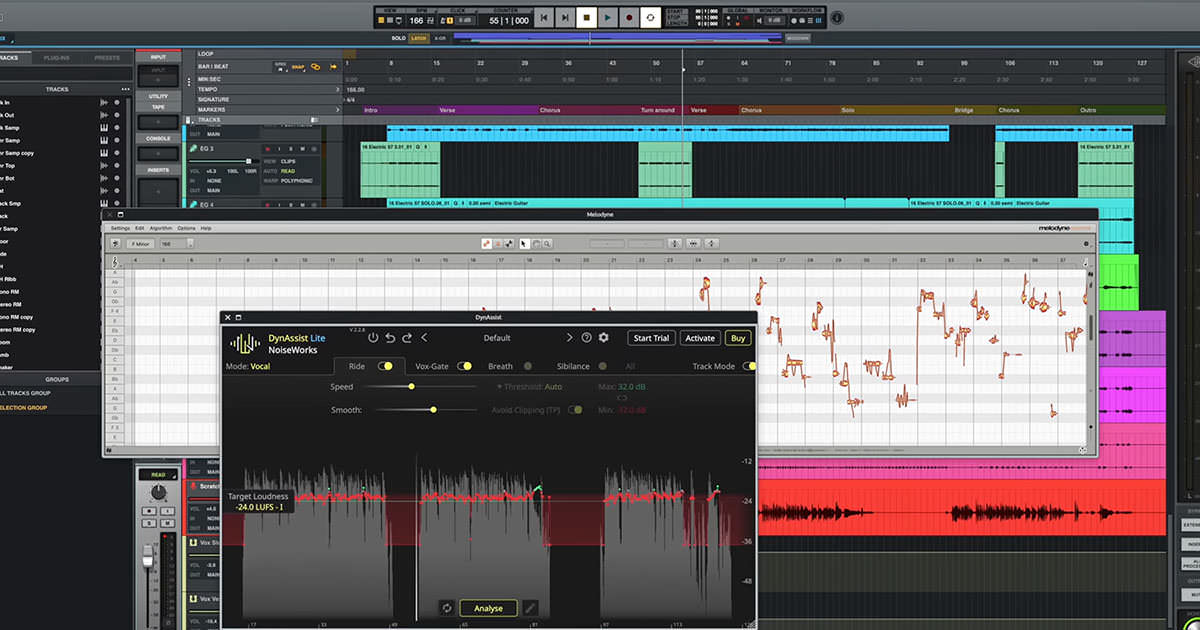Image resolution: width=1200 pixels, height=630 pixels.
Task: Click the Analyse button
Action: point(488,607)
